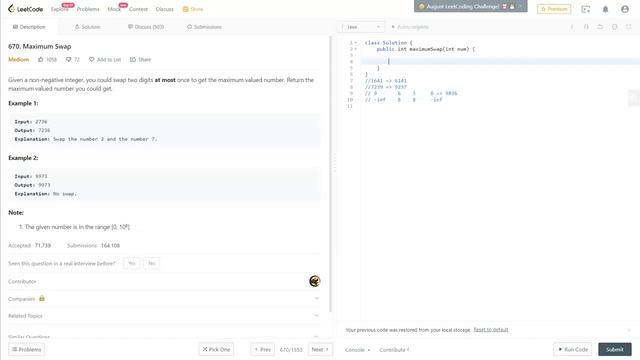Open the LeetCode home logo
Screen dimensions: 640x360
pos(25,9)
